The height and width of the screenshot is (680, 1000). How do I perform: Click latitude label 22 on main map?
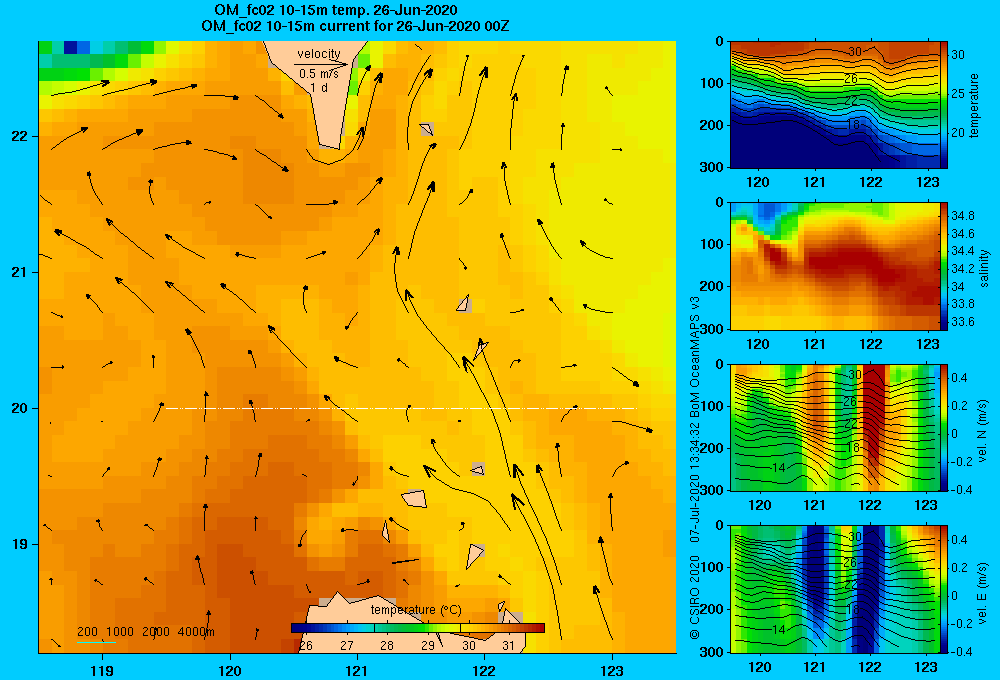[20, 136]
